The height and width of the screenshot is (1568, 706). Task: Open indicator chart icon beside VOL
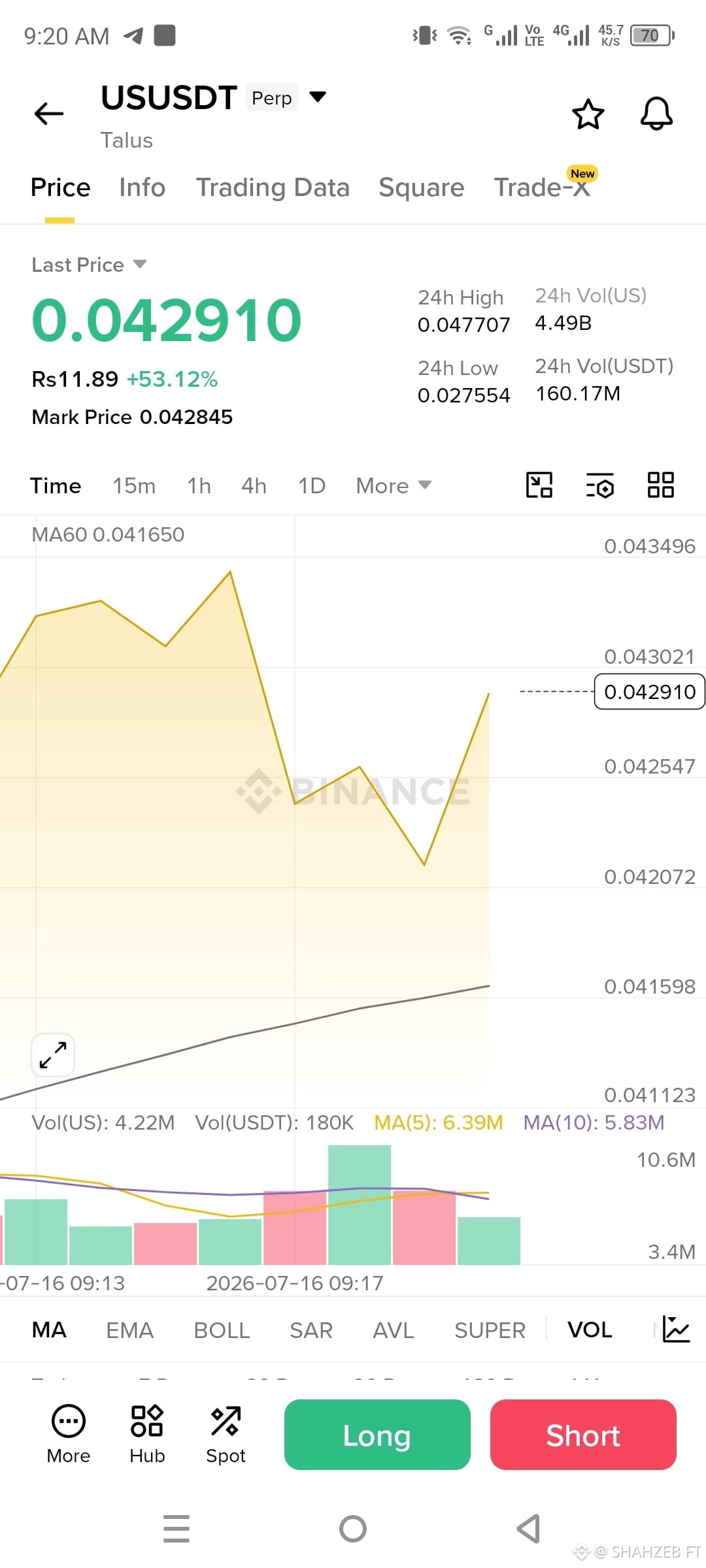click(x=676, y=1329)
